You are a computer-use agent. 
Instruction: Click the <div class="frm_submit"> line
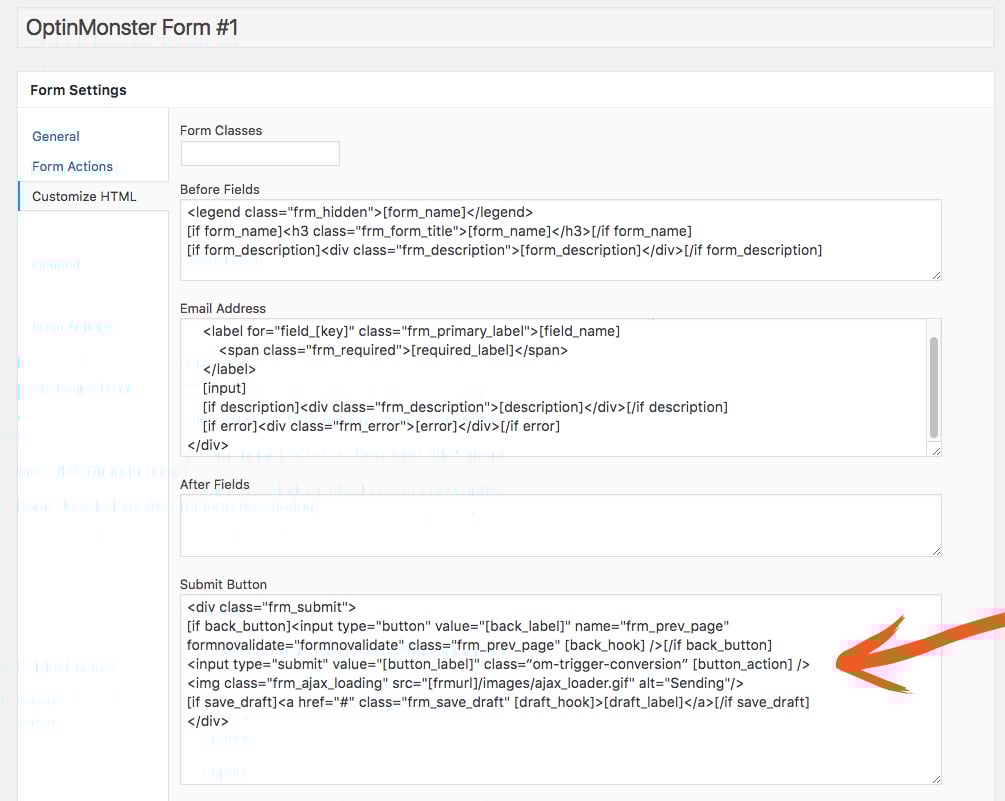pos(272,607)
